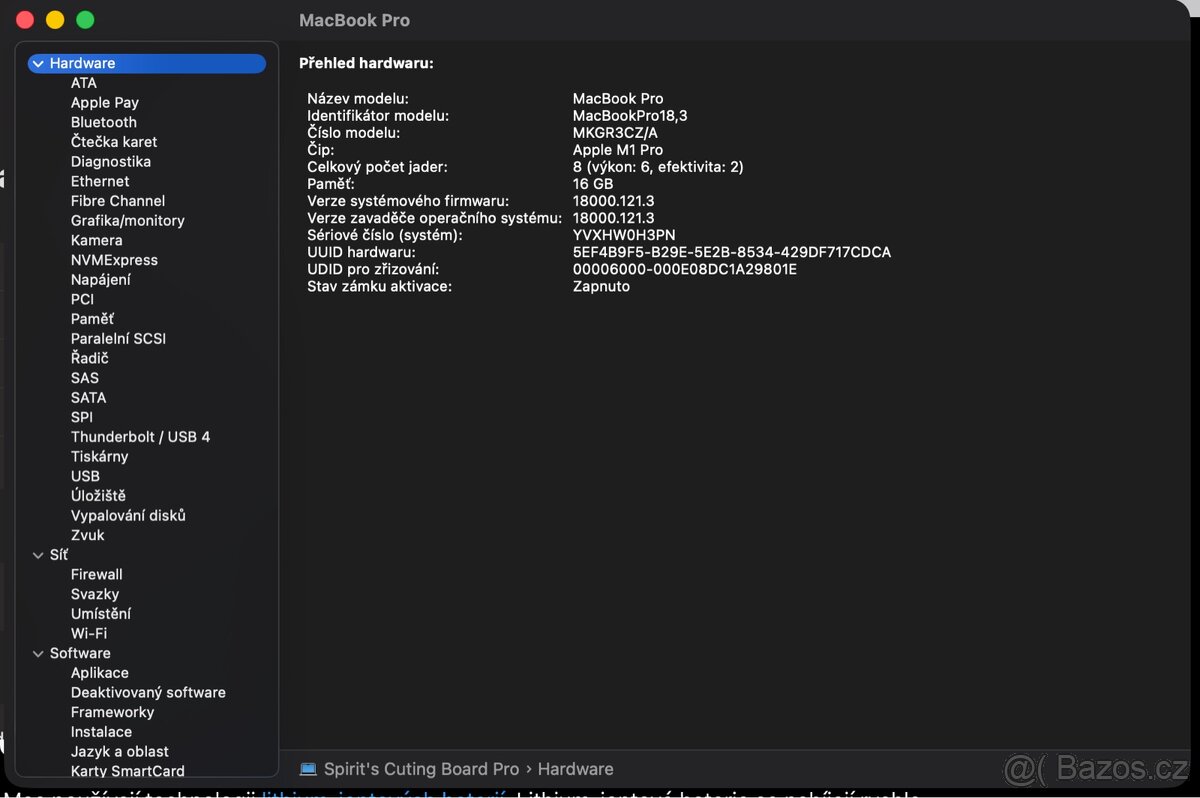Open Čtečka karet entry

pos(114,142)
